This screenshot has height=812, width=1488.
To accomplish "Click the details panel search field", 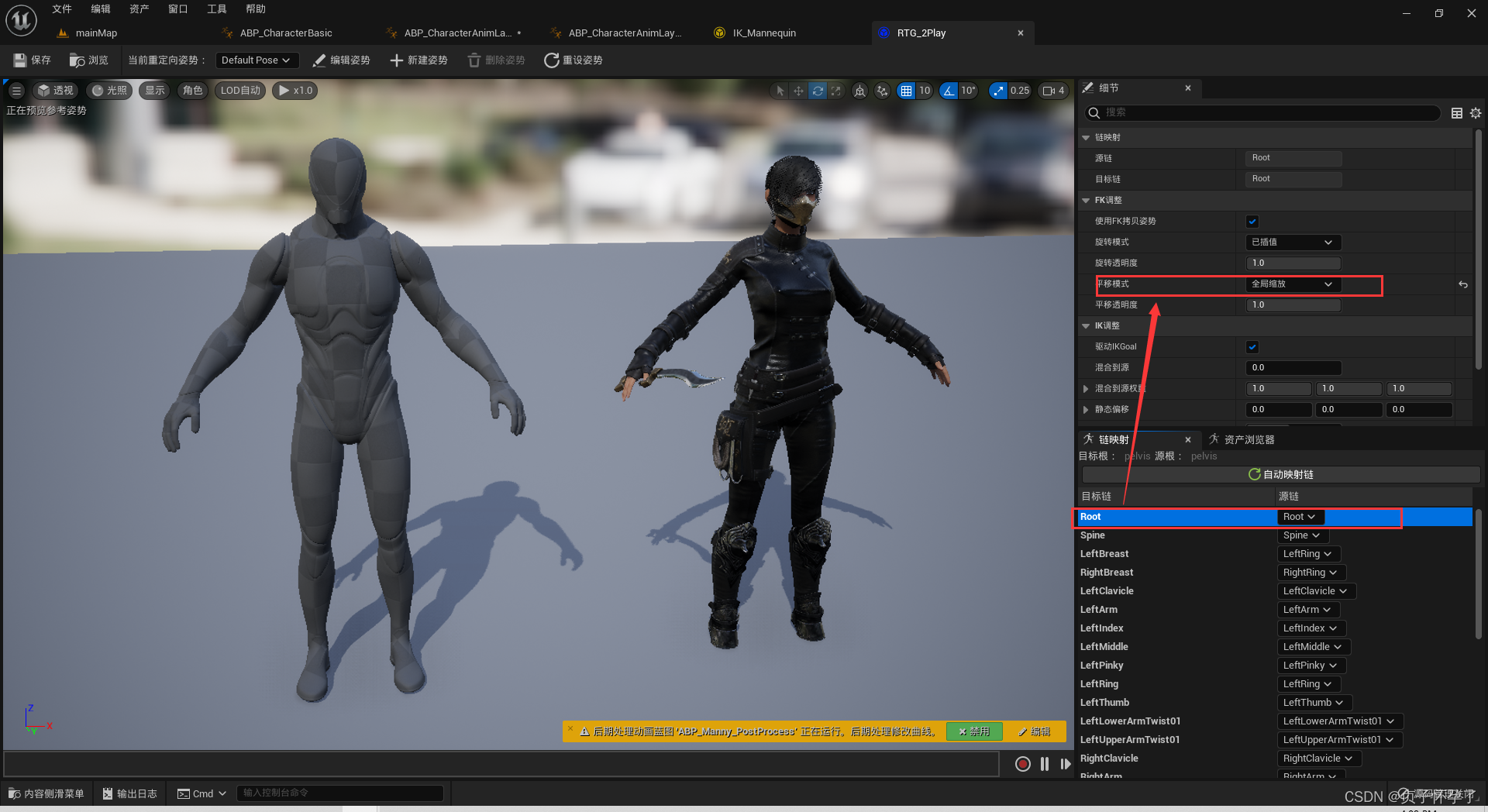I will click(1262, 113).
